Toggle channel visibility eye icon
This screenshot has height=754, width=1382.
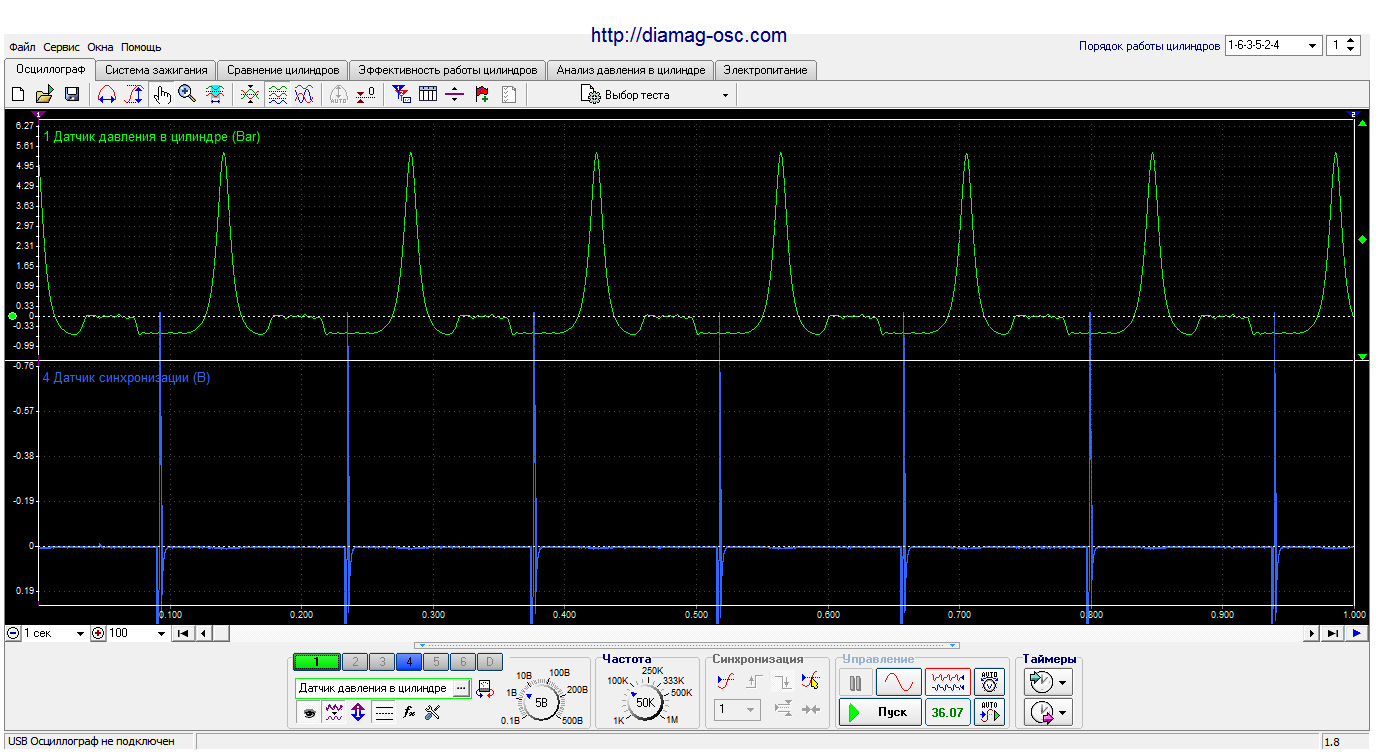point(309,713)
